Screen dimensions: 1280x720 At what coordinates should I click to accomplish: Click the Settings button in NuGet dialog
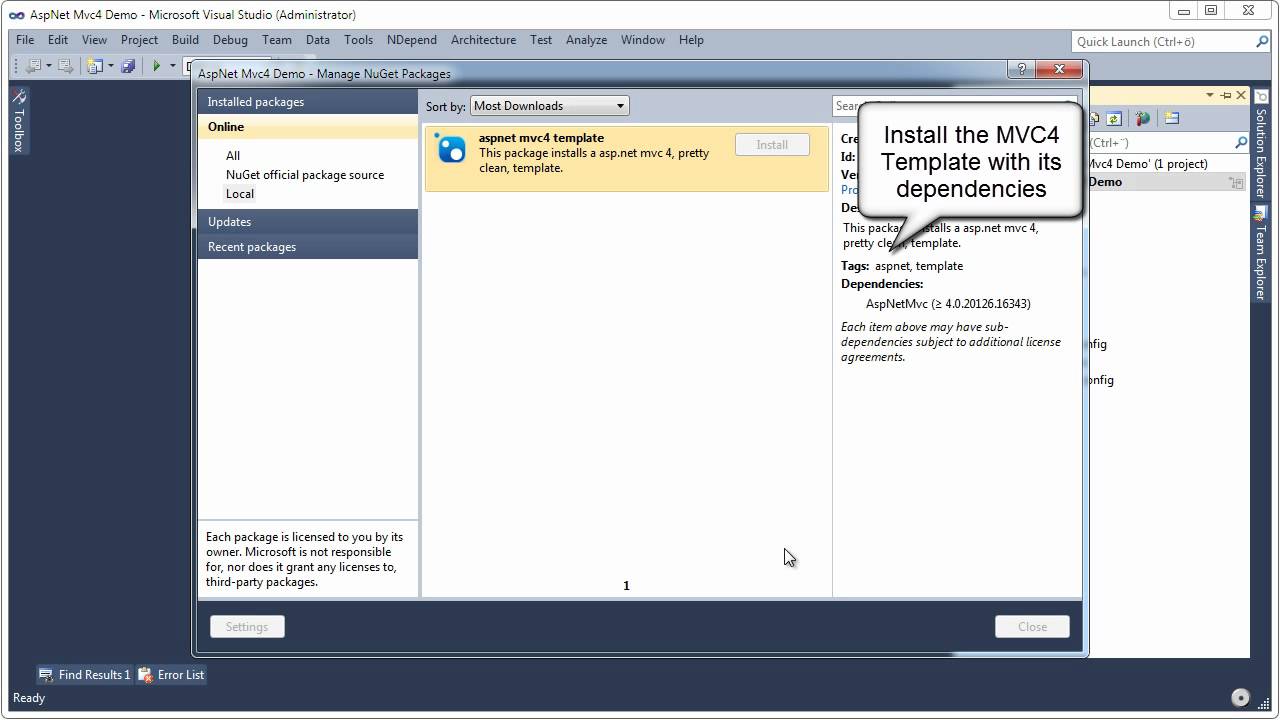247,627
